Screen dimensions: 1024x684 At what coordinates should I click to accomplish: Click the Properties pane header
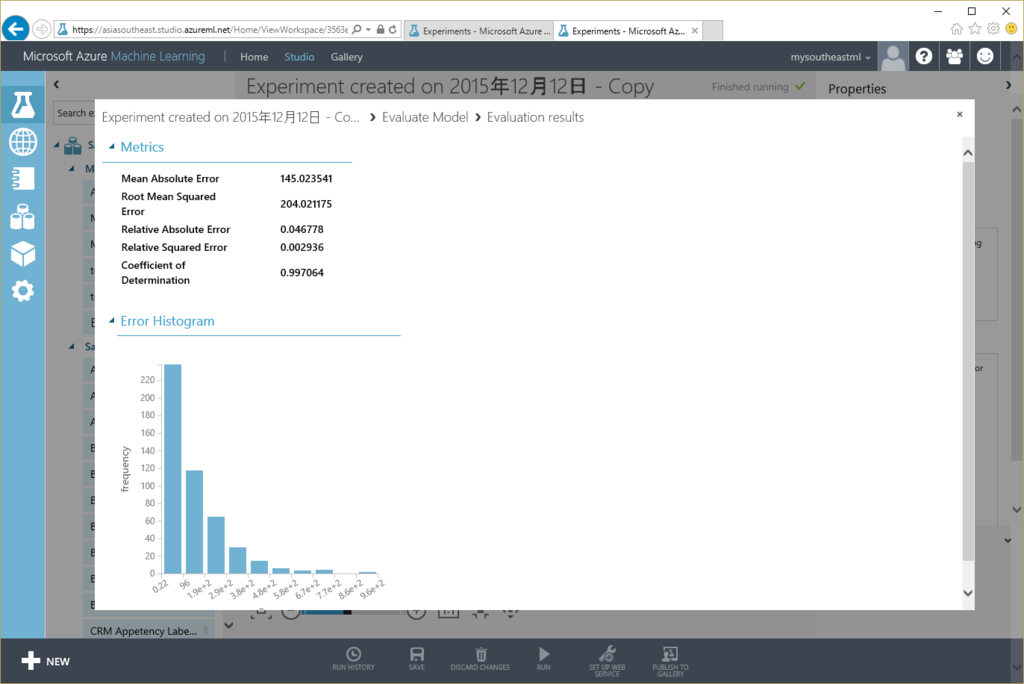click(857, 89)
